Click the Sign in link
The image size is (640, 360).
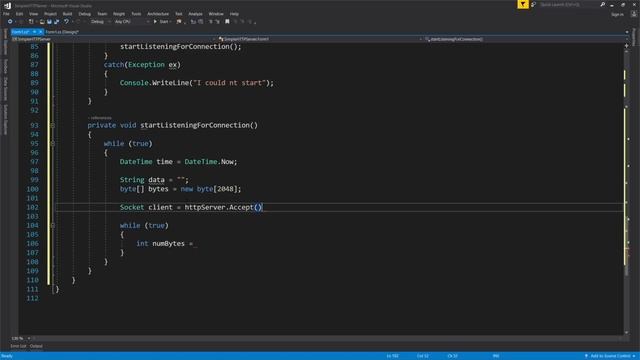(x=617, y=14)
